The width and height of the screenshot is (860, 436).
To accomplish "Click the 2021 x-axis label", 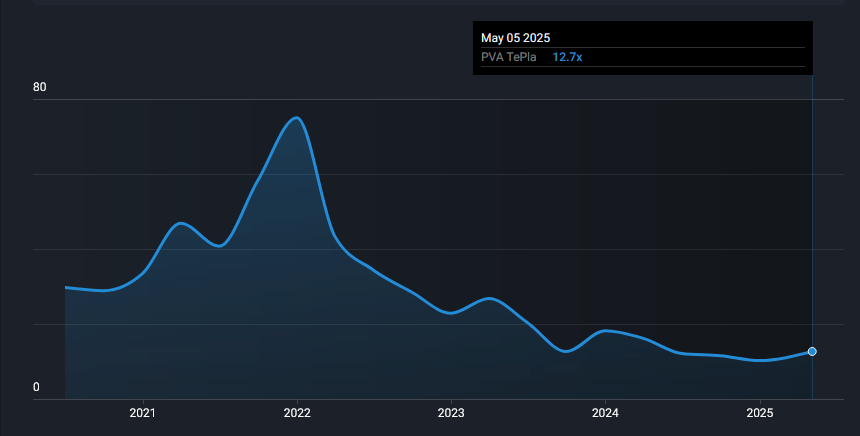I will [x=143, y=413].
